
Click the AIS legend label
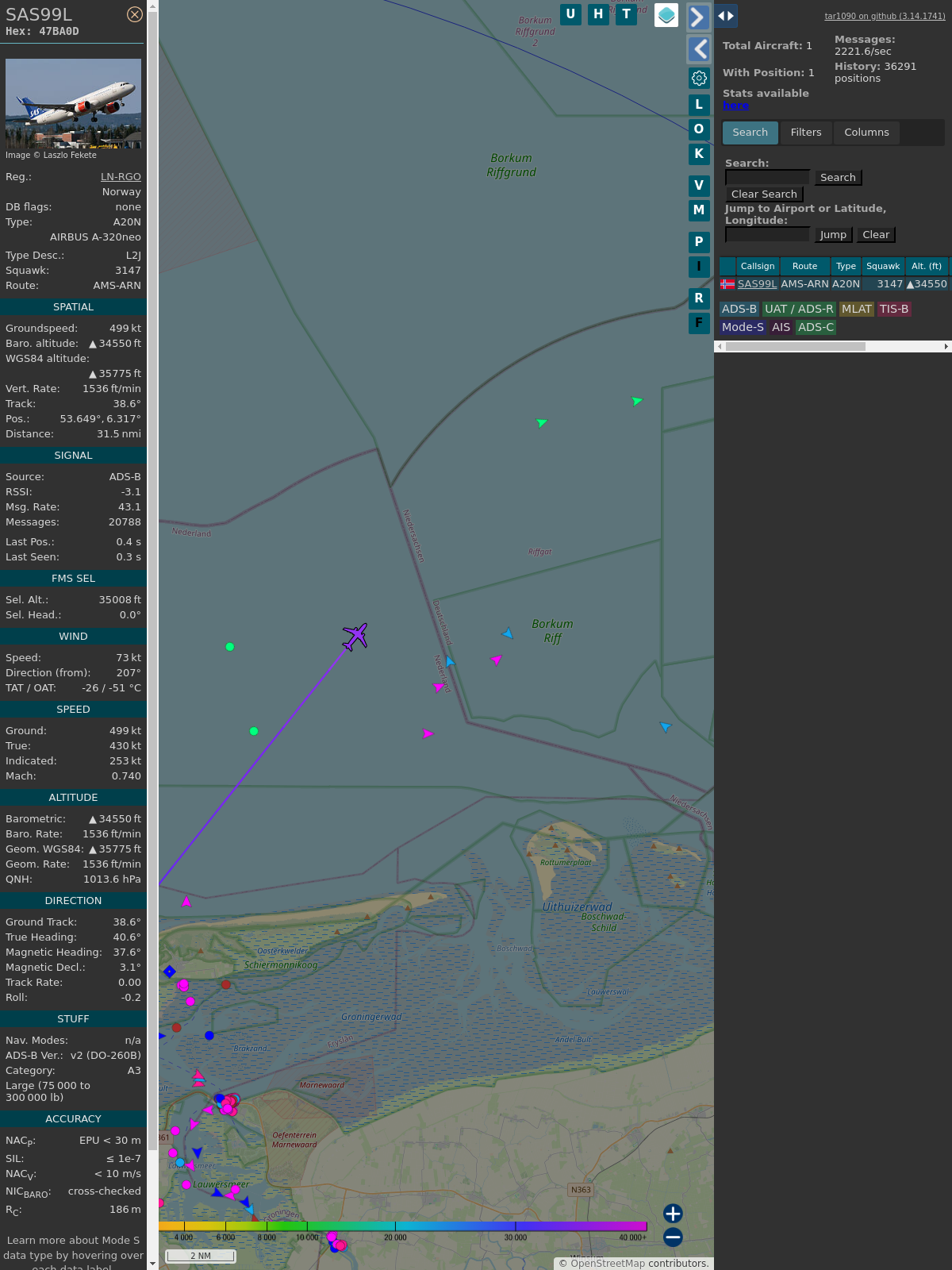click(781, 328)
